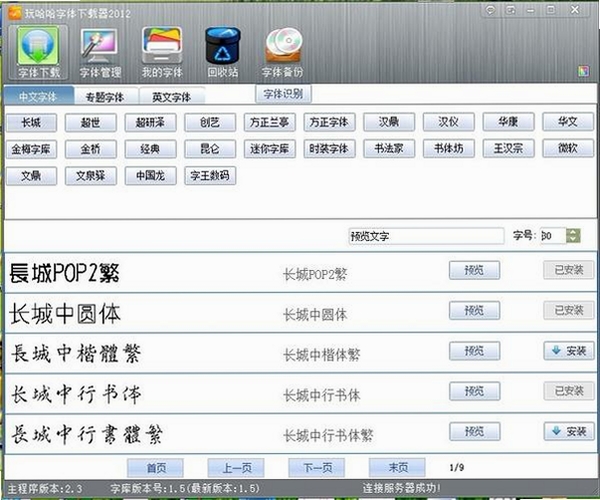Open the 字体下载 download section
Image resolution: width=600 pixels, height=500 pixels.
tap(38, 52)
